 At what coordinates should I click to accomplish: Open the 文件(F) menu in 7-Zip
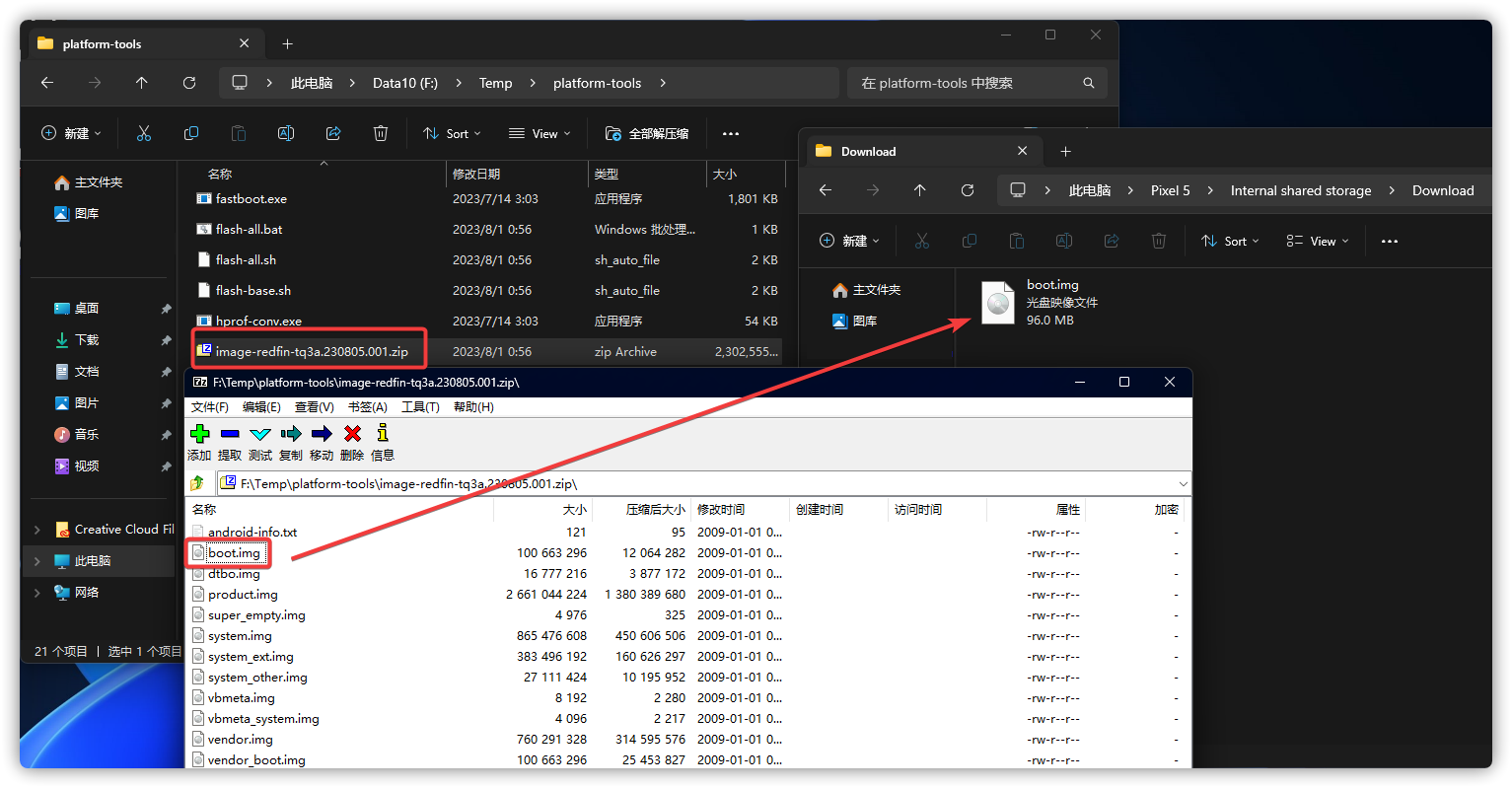209,407
